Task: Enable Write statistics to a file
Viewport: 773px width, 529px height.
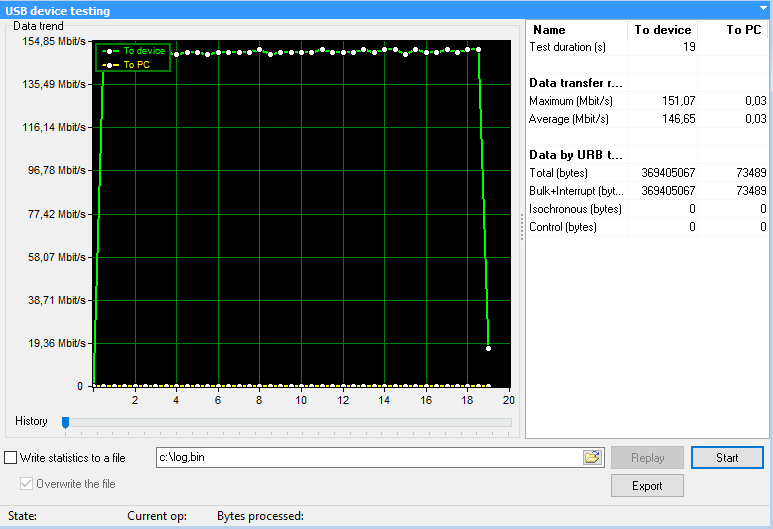Action: [11, 458]
